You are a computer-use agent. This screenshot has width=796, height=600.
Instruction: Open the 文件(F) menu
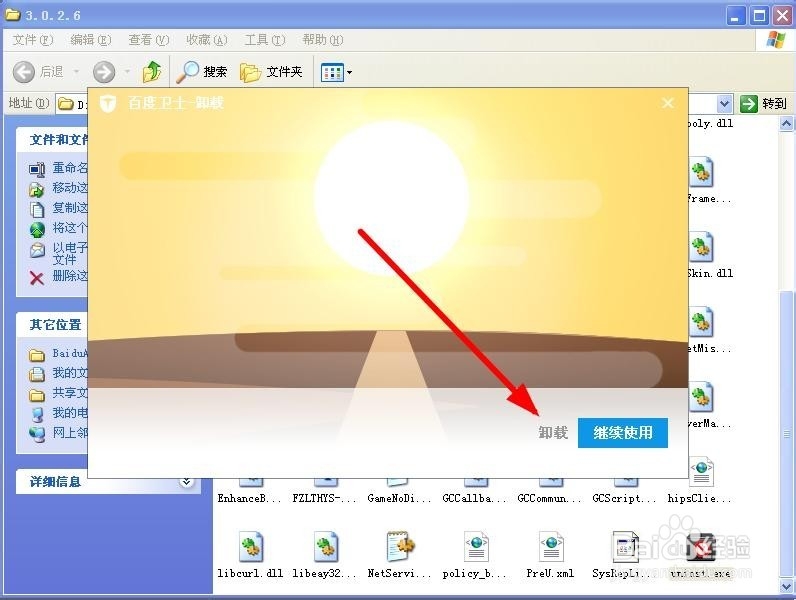[32, 40]
